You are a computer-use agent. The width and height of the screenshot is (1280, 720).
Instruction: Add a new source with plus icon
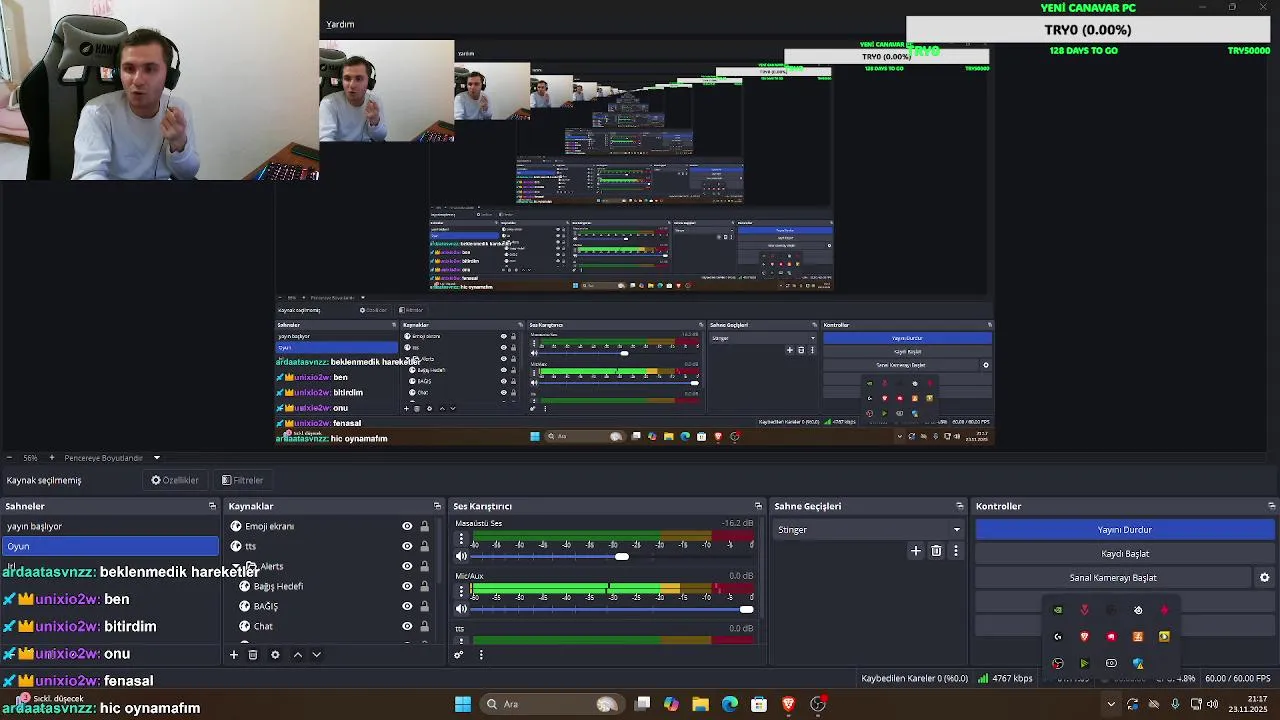click(234, 655)
